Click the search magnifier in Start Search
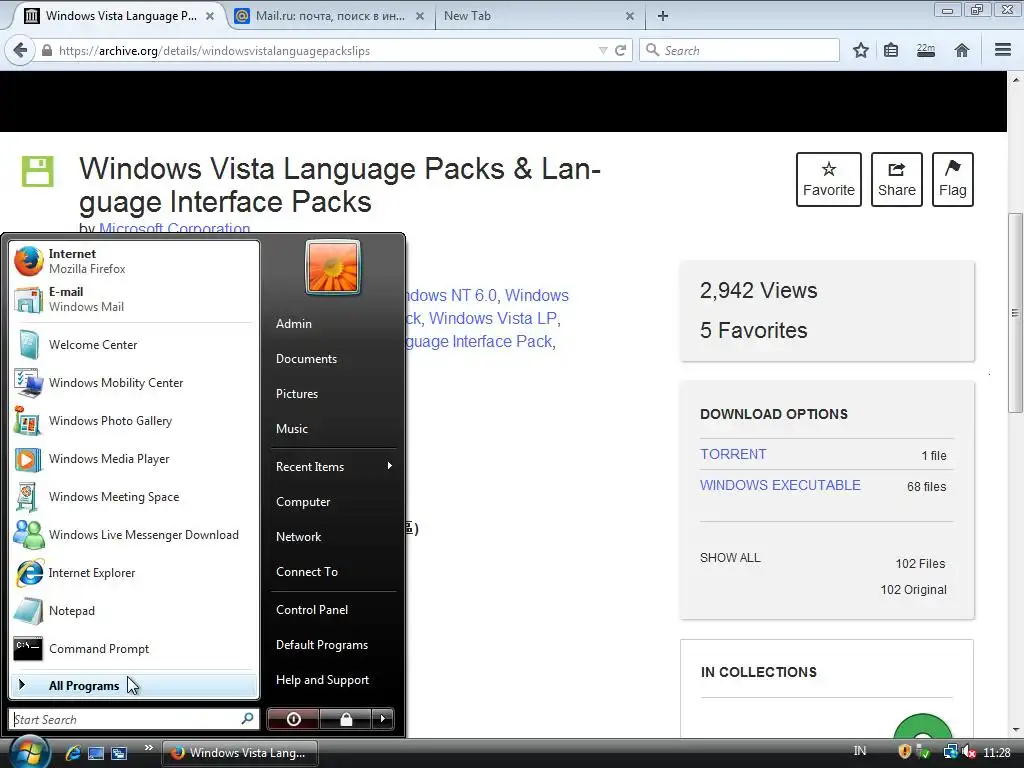 [248, 718]
